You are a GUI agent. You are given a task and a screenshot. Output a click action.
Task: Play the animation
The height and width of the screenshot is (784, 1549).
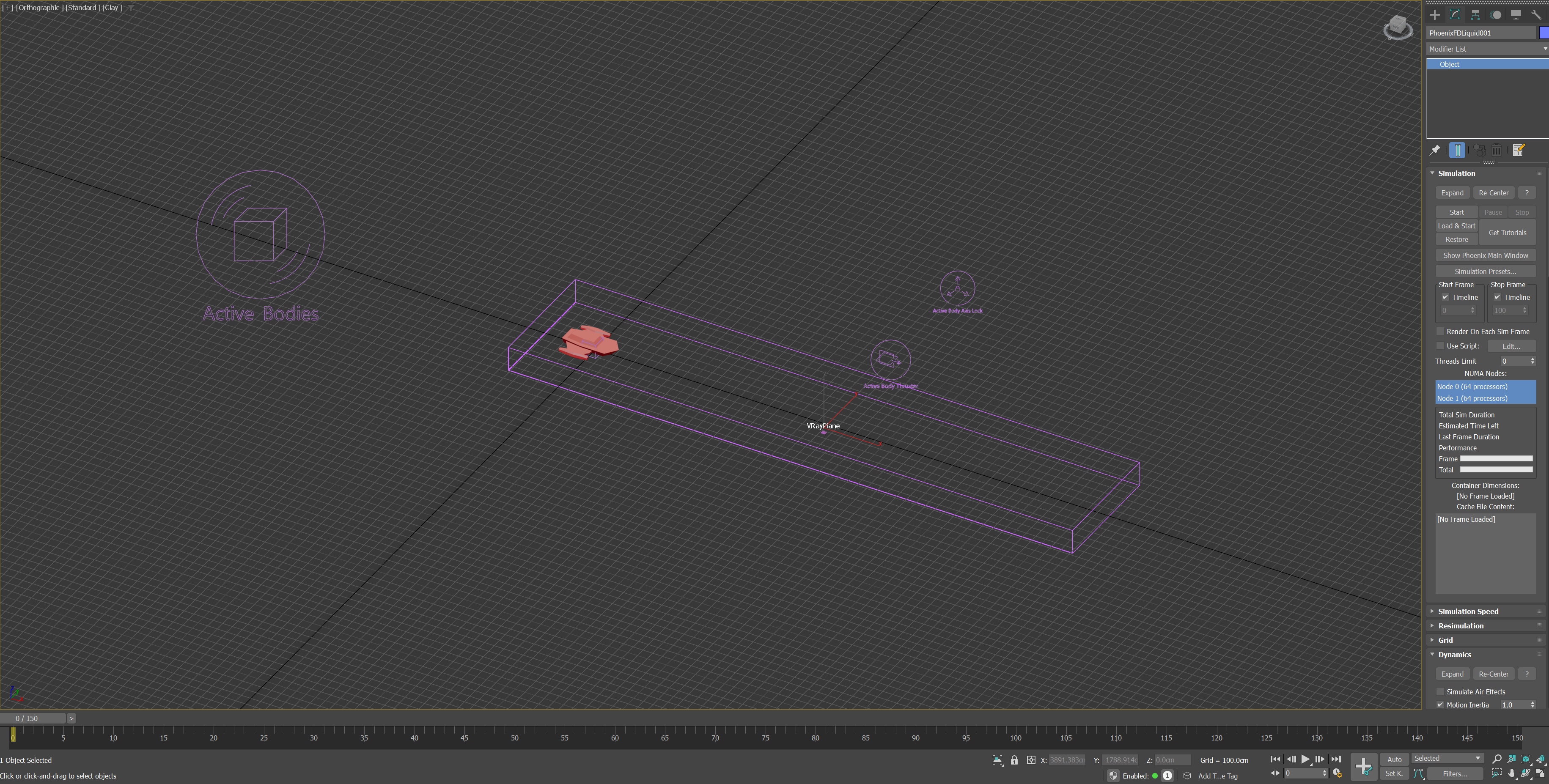tap(1305, 759)
